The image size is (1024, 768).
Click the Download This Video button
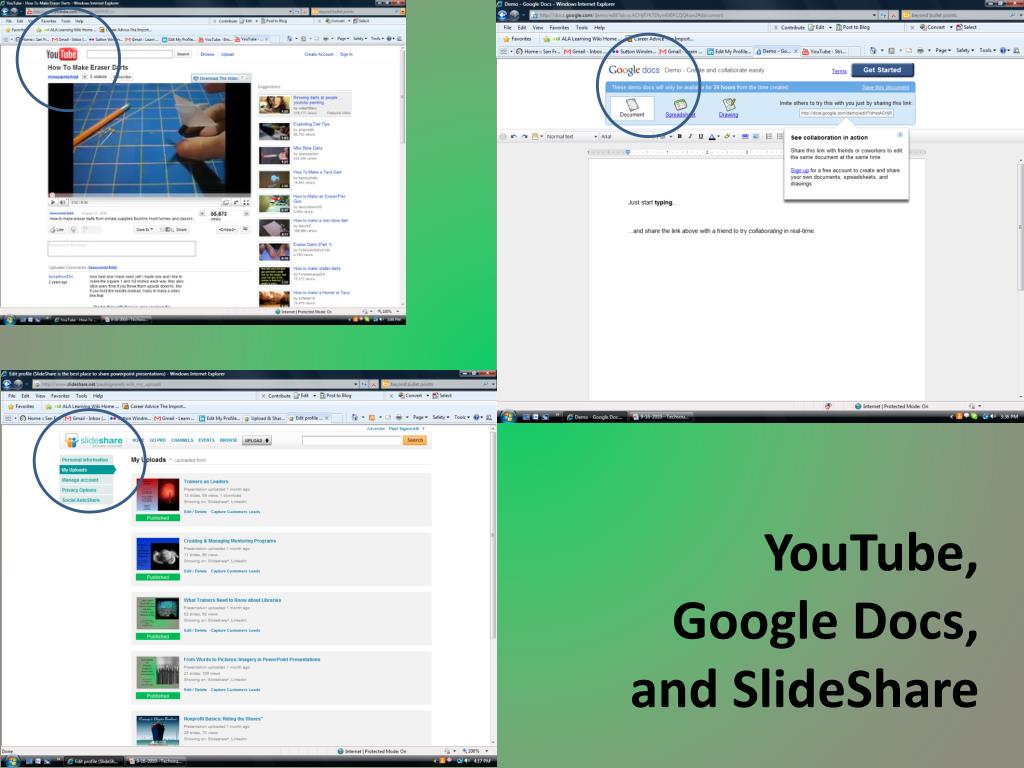(x=220, y=78)
